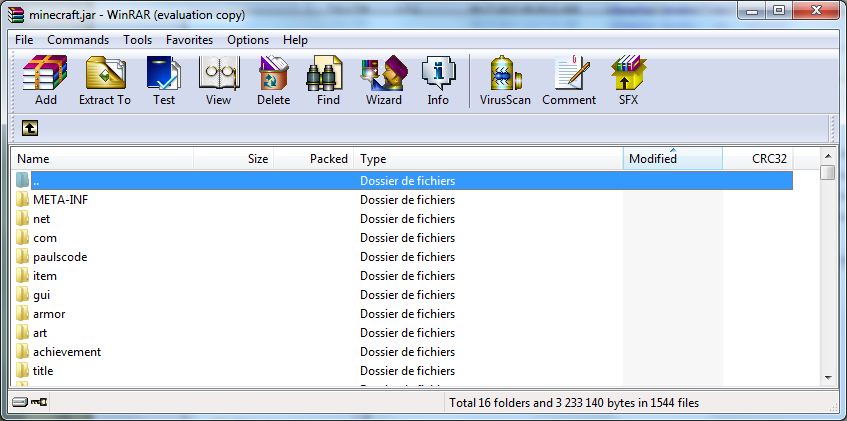Select the achievement folder icon

click(x=22, y=352)
